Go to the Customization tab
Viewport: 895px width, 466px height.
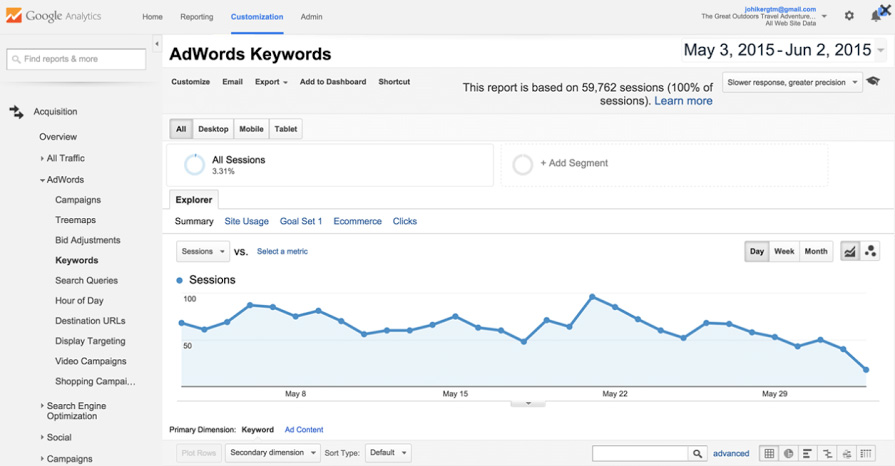(257, 17)
